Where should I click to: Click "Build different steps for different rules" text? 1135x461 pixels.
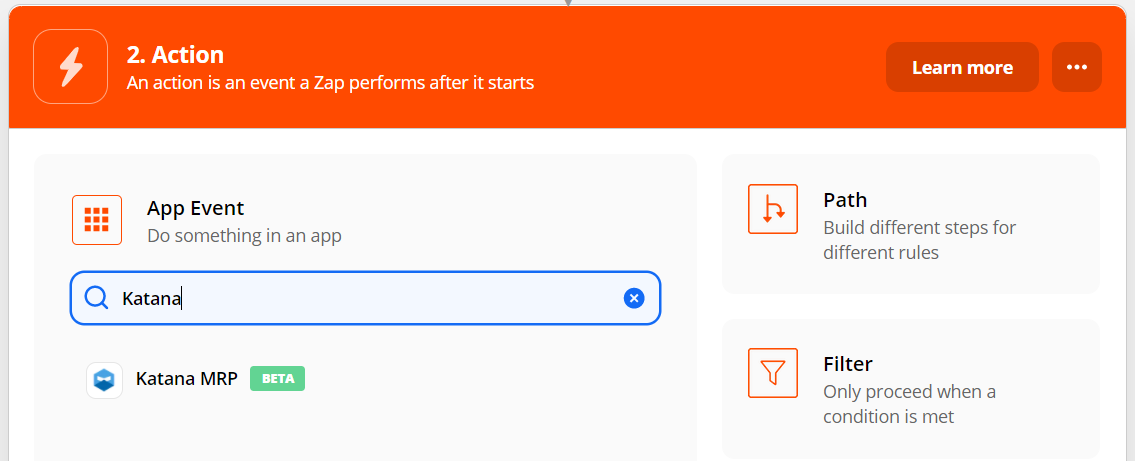(x=919, y=240)
